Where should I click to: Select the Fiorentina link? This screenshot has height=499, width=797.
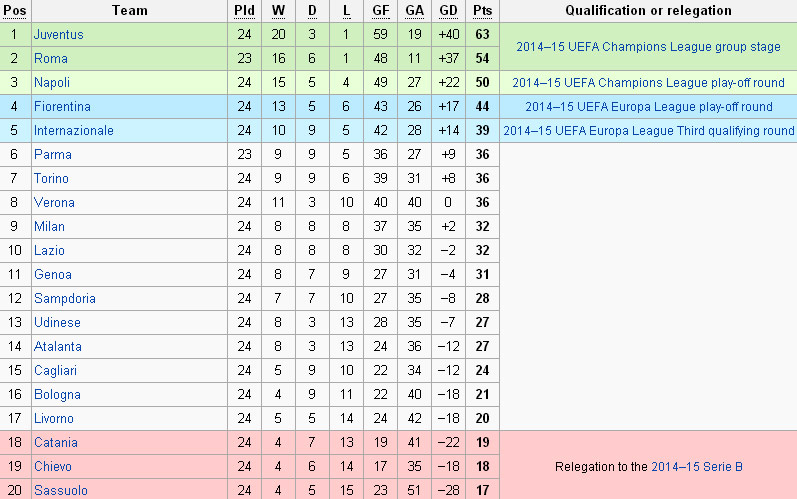point(62,106)
